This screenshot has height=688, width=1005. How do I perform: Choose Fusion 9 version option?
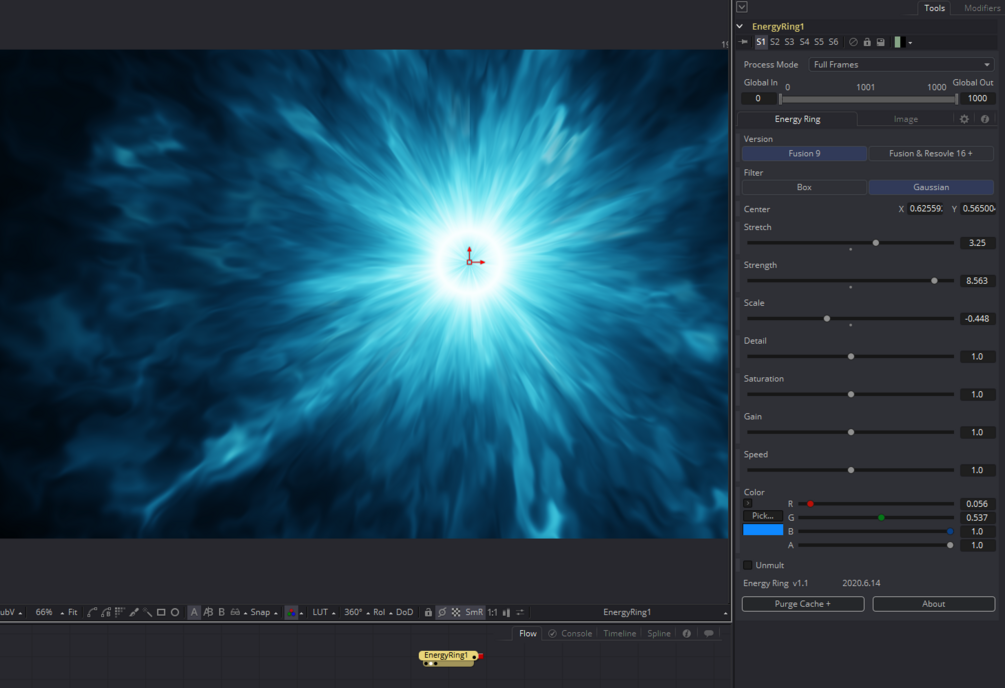click(x=804, y=153)
